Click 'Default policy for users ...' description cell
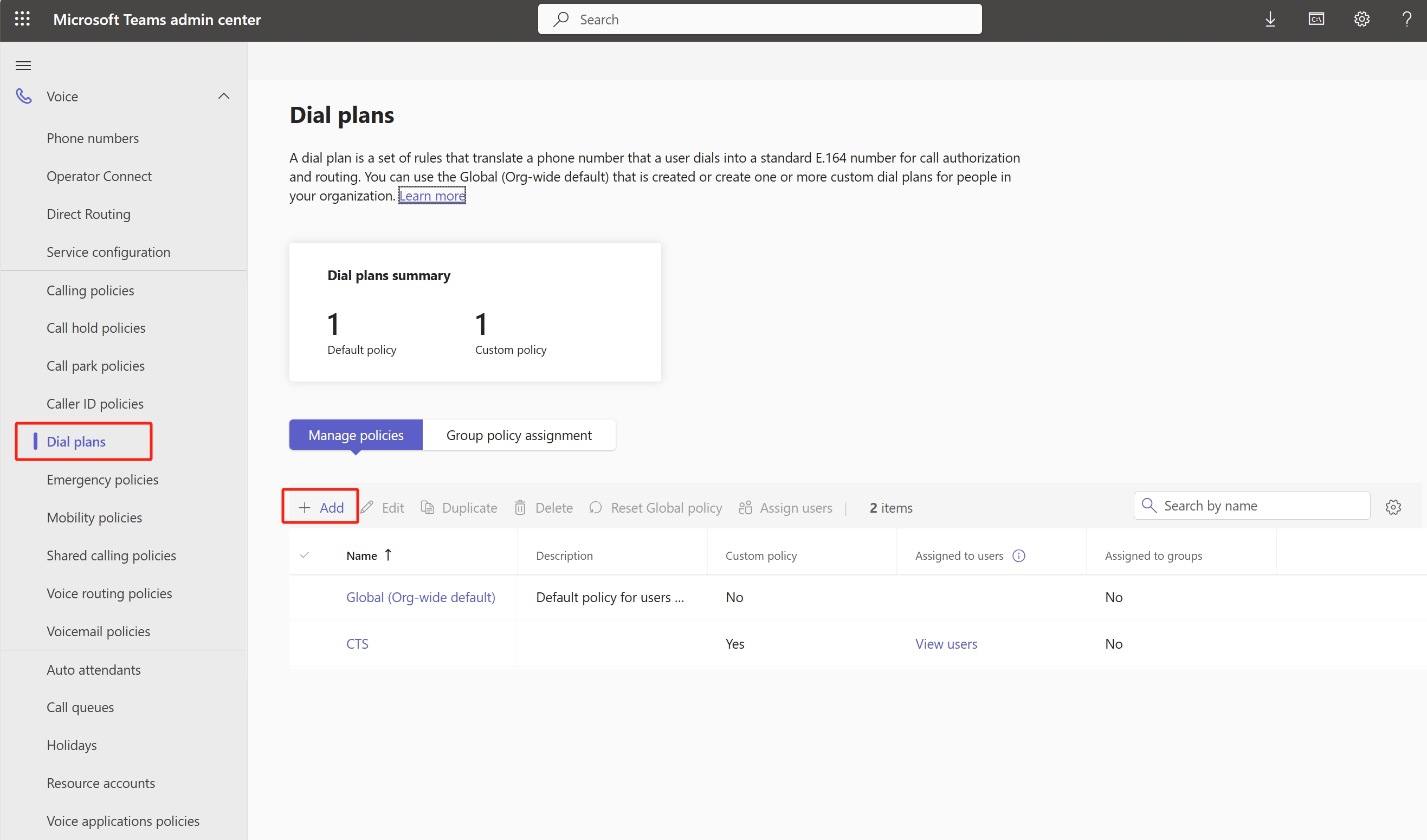Image resolution: width=1427 pixels, height=840 pixels. pyautogui.click(x=610, y=597)
